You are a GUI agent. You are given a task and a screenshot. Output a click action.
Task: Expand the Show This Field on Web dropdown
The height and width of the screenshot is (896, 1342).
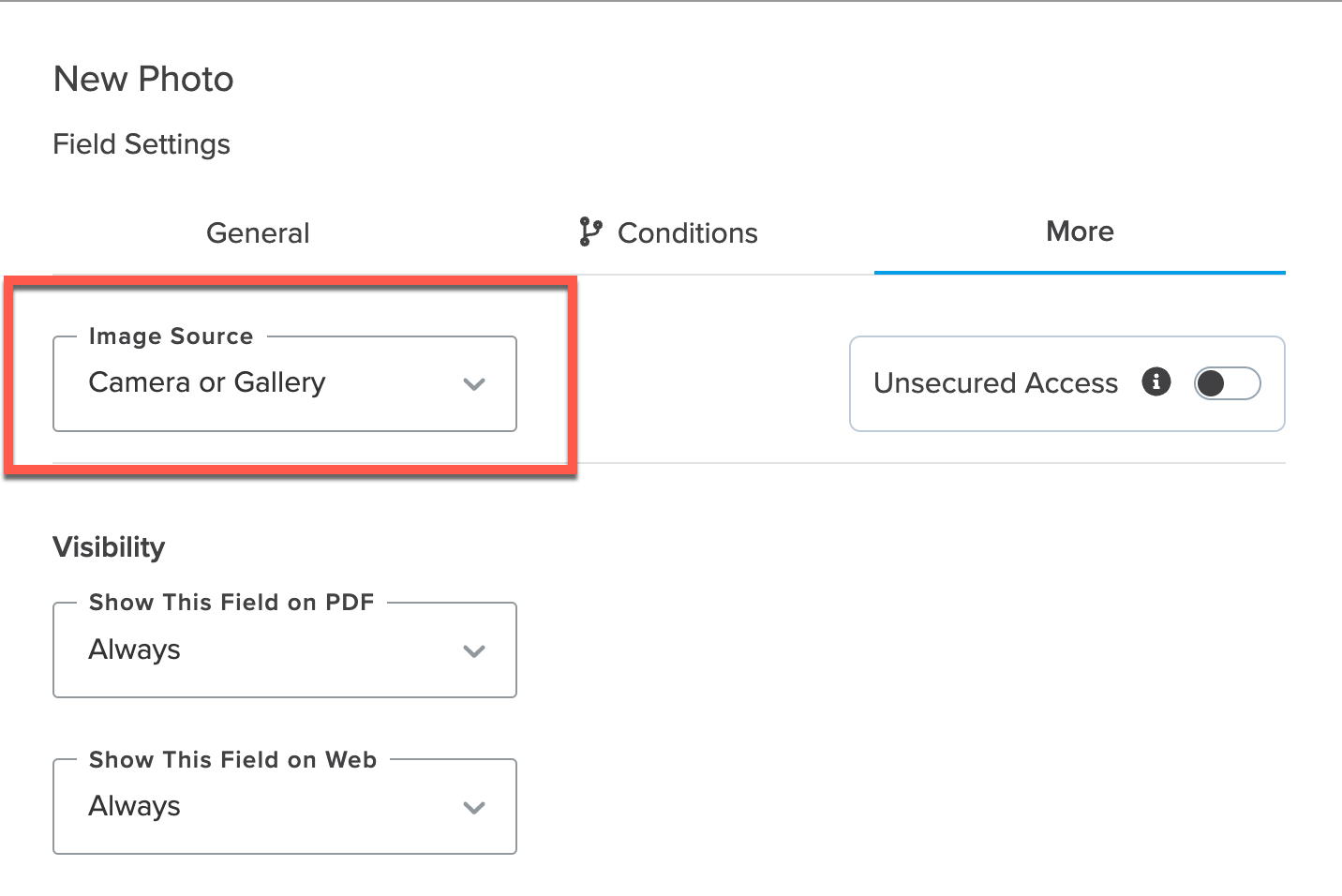point(284,807)
